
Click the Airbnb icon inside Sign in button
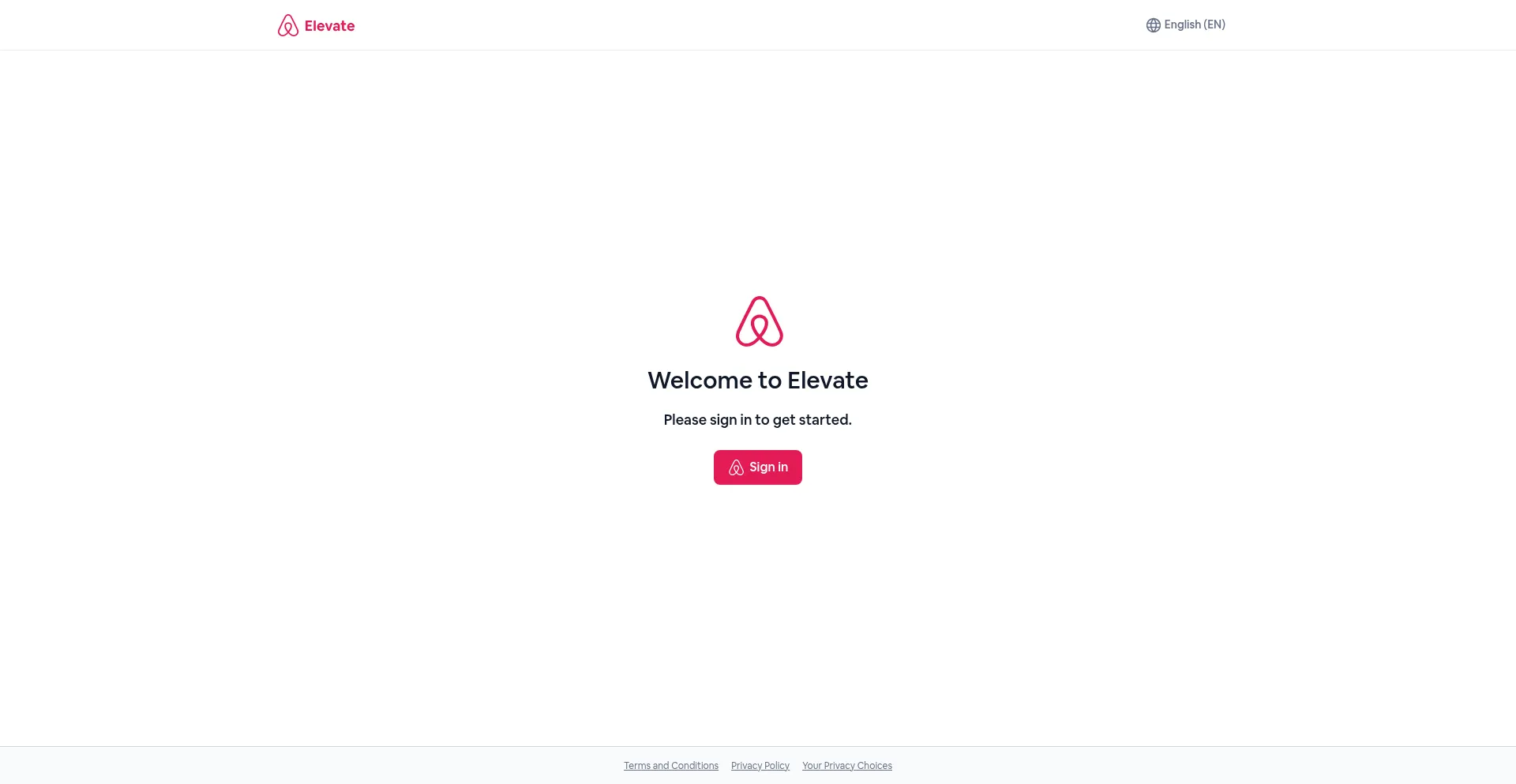pos(736,467)
